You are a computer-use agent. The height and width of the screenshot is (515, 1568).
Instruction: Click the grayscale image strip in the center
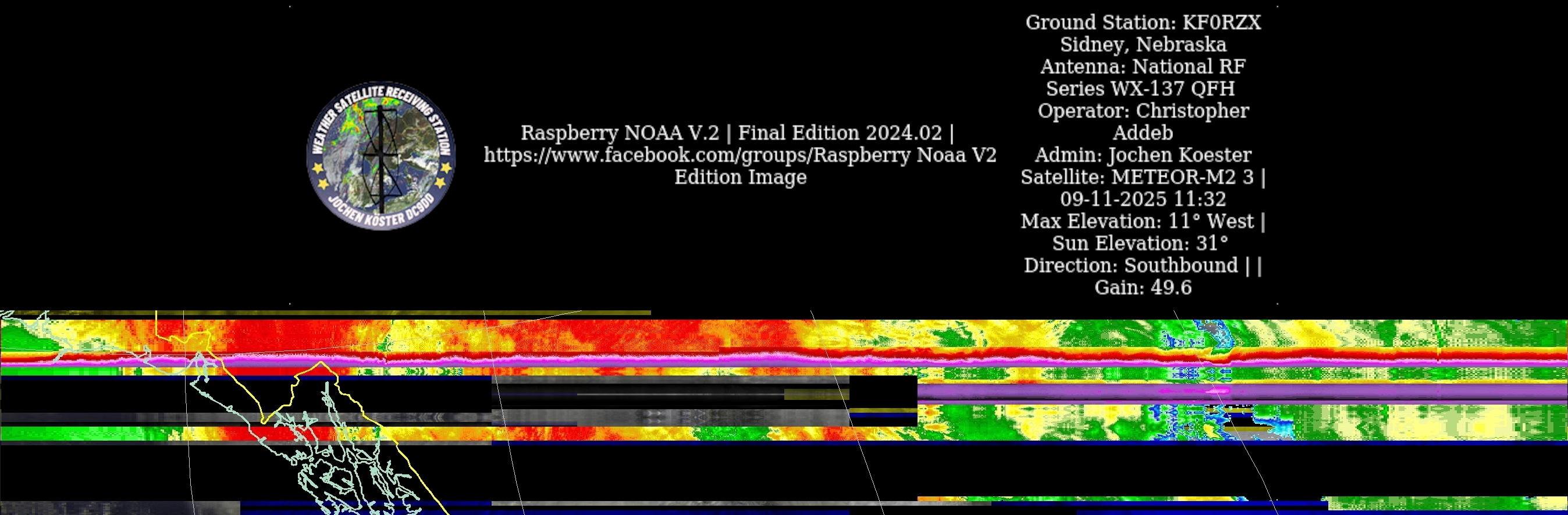click(x=670, y=418)
